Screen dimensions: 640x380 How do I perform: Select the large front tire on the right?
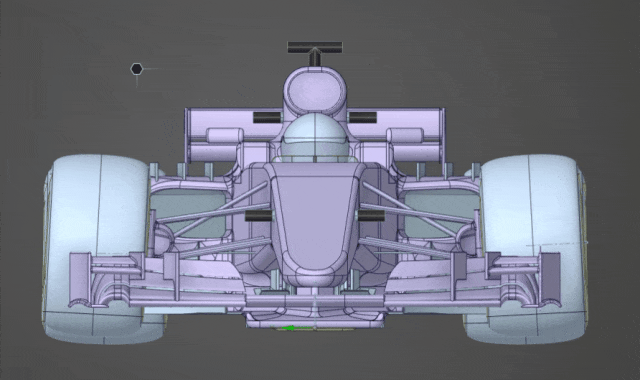click(x=531, y=249)
